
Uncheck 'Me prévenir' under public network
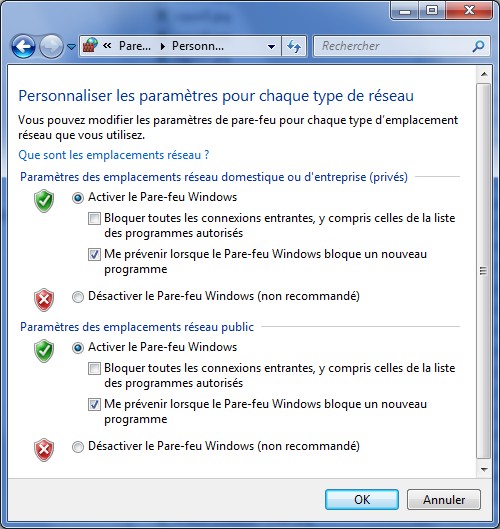(94, 405)
